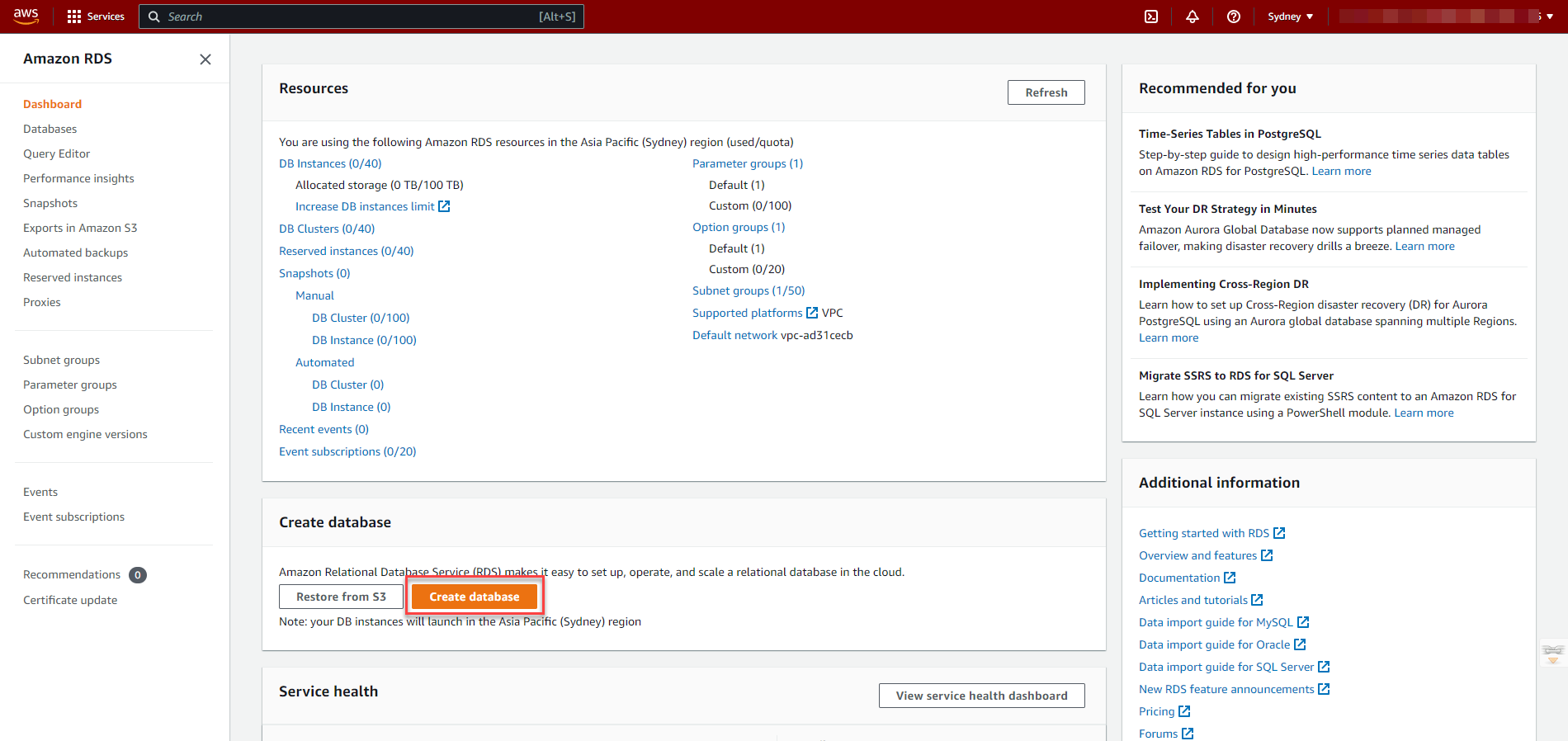Open Certificate update in the sidebar
The image size is (1568, 741).
70,600
